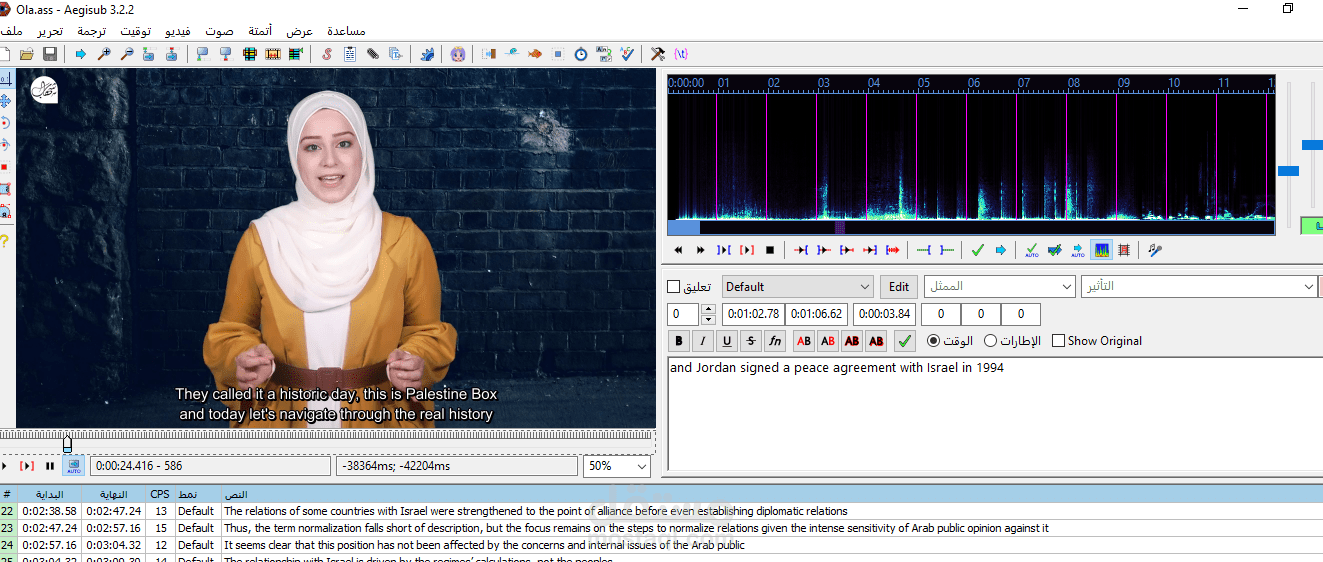
Task: Click the Edit style button
Action: tap(899, 287)
